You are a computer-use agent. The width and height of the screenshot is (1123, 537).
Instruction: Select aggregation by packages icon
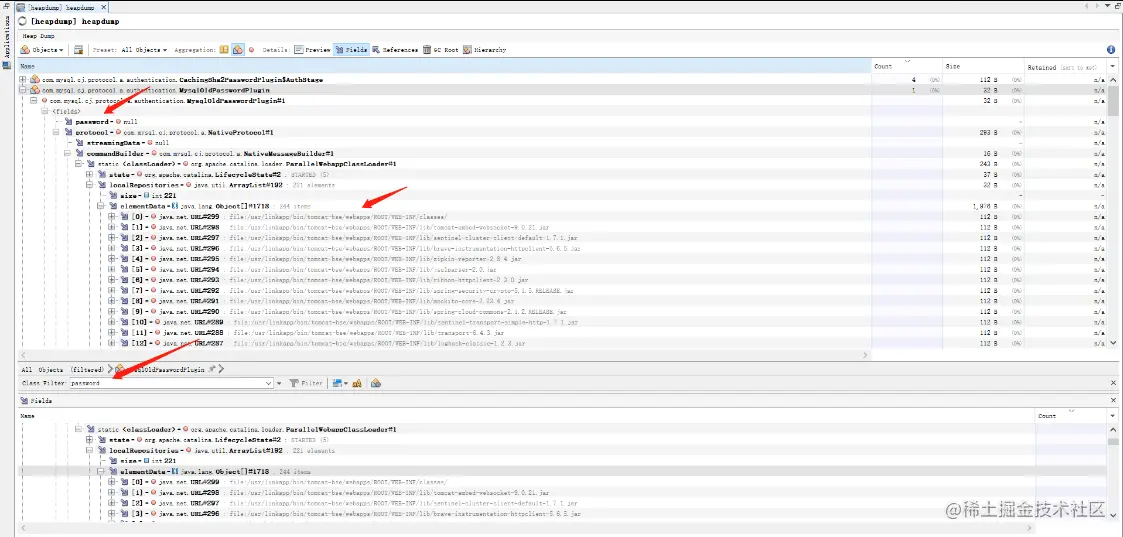[x=223, y=50]
